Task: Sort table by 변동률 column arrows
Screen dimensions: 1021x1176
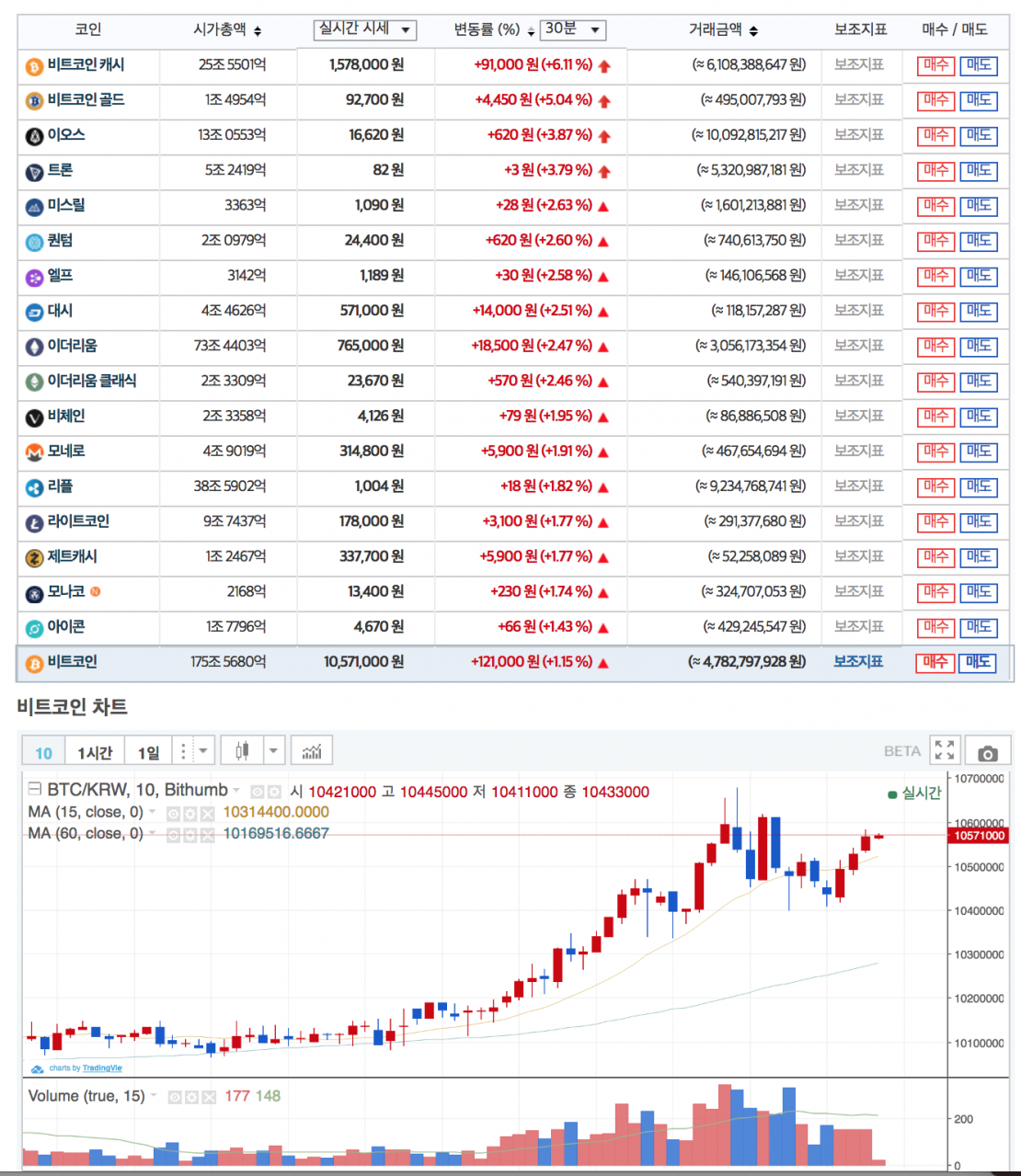Action: (532, 32)
